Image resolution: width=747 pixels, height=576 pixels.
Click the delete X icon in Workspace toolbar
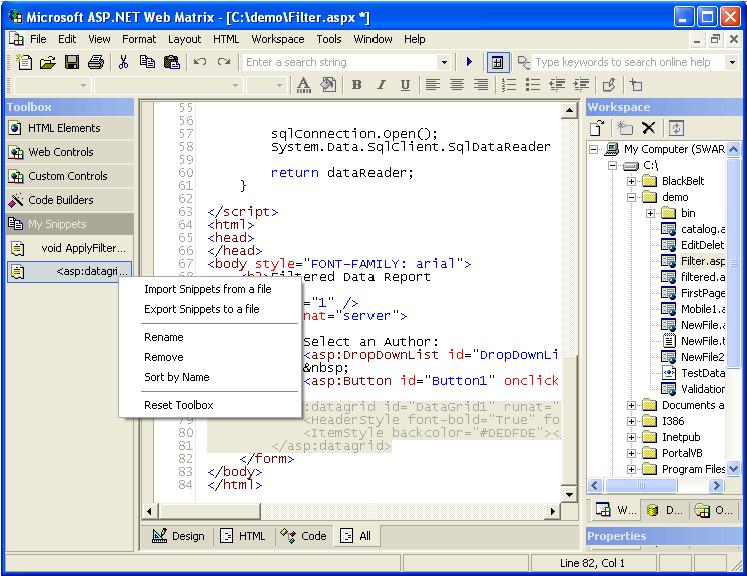648,128
